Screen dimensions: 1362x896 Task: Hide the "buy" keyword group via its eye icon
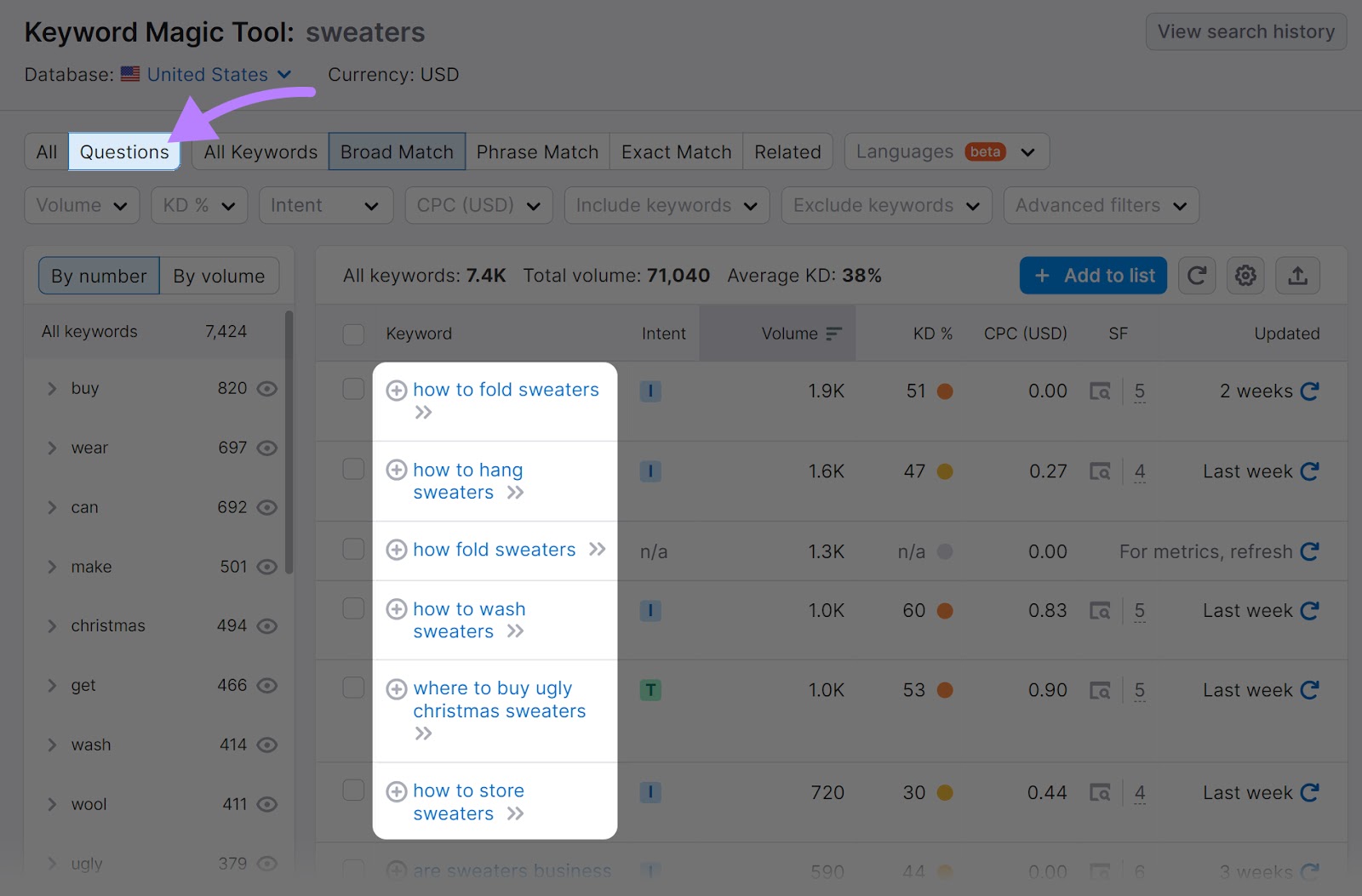click(266, 389)
